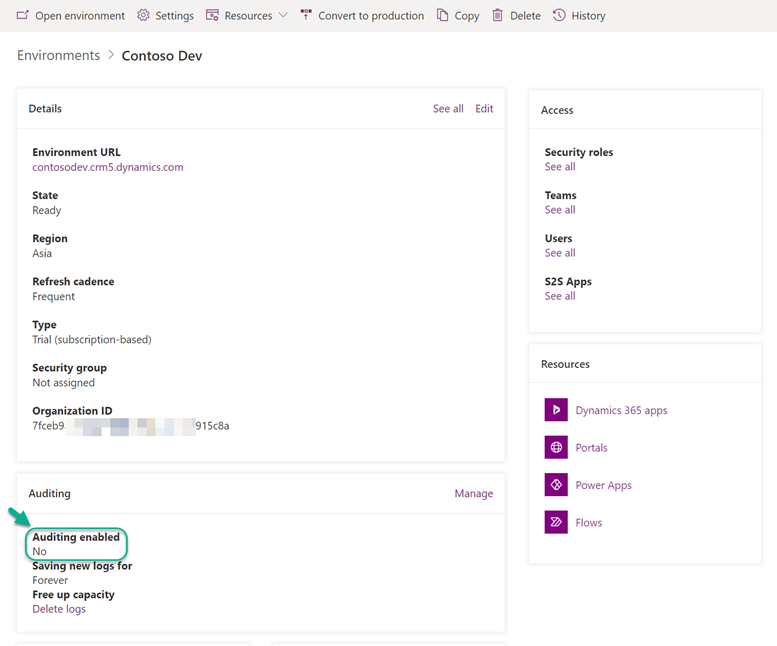This screenshot has height=646, width=777.
Task: Click the Power Apps icon
Action: [x=556, y=484]
